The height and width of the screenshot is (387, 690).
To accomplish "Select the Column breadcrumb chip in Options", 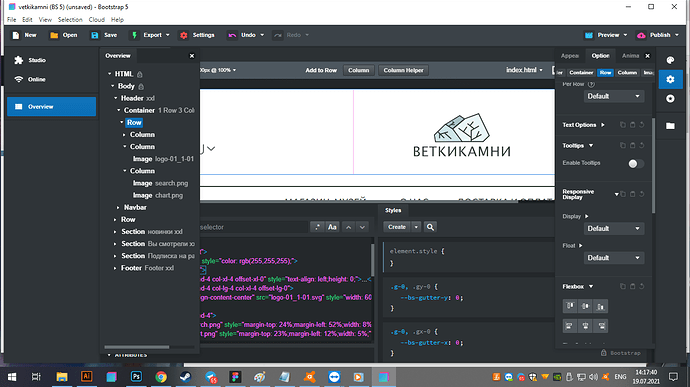I will pos(627,73).
